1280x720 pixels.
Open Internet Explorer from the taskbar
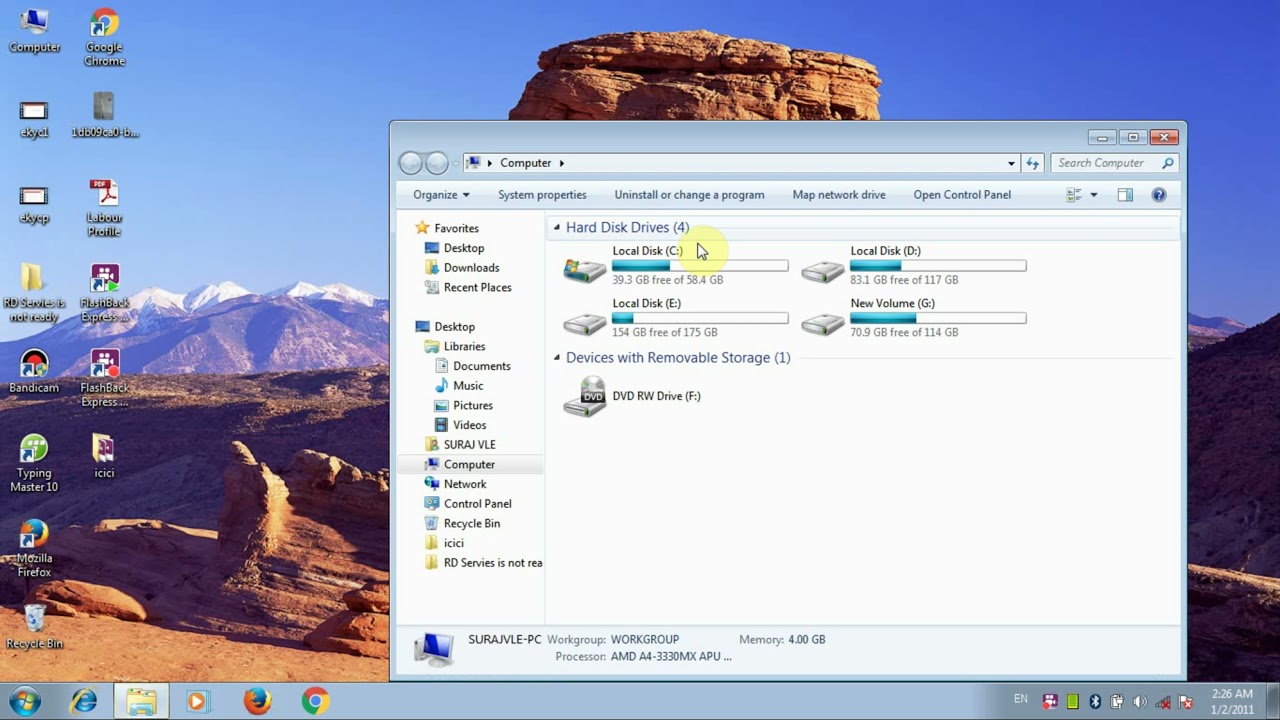tap(83, 701)
